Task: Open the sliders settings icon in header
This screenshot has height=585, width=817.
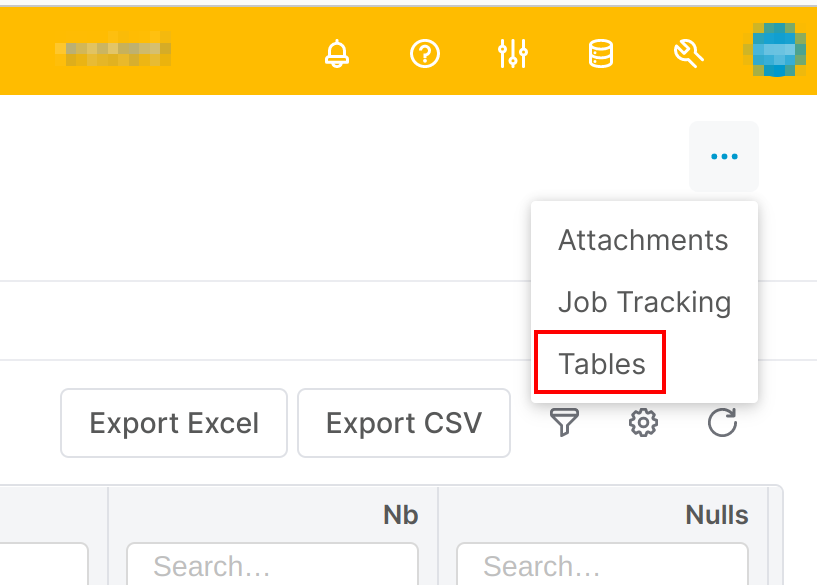Action: point(512,54)
